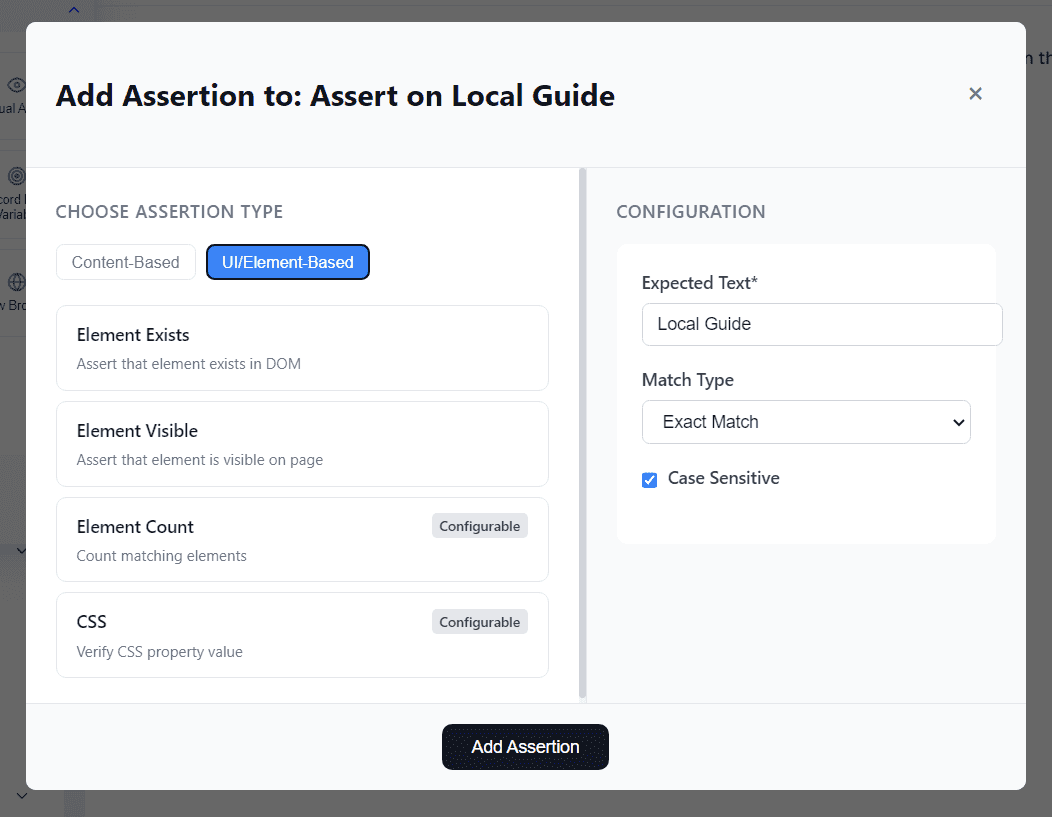
Task: Keep UI/Element-Based assertions selected
Action: tap(287, 261)
